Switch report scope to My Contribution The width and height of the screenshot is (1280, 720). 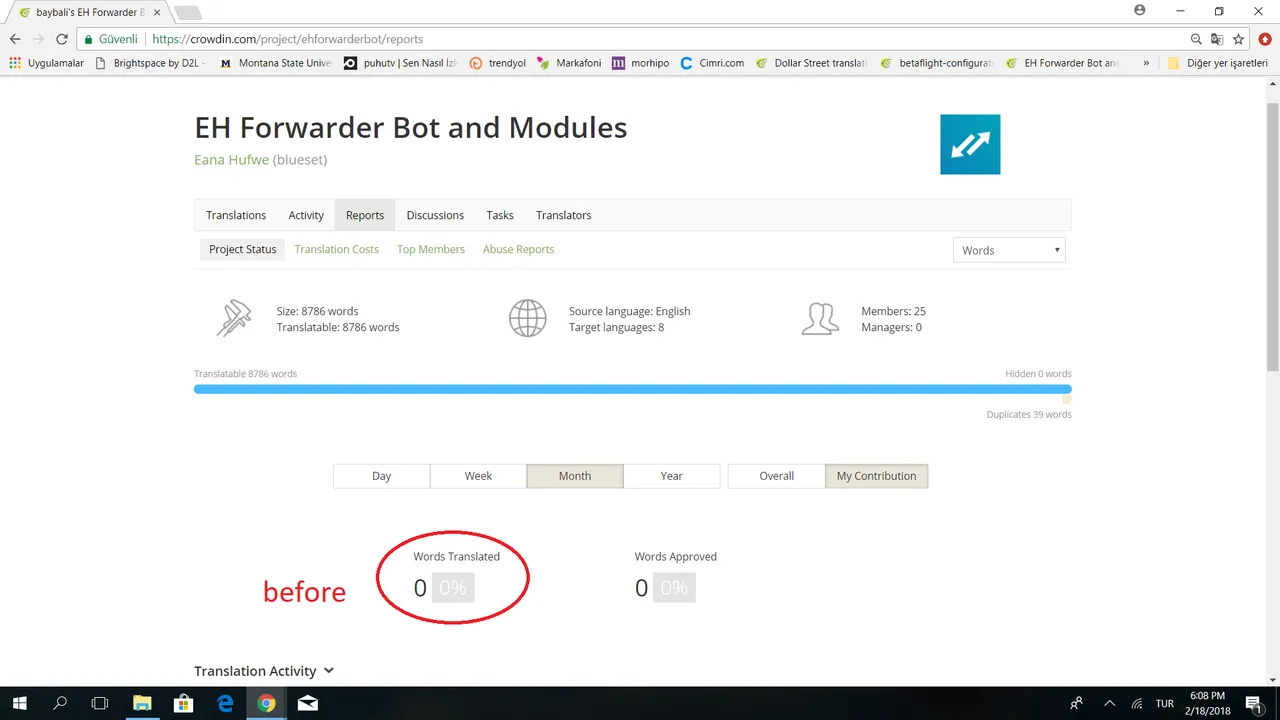pyautogui.click(x=877, y=476)
